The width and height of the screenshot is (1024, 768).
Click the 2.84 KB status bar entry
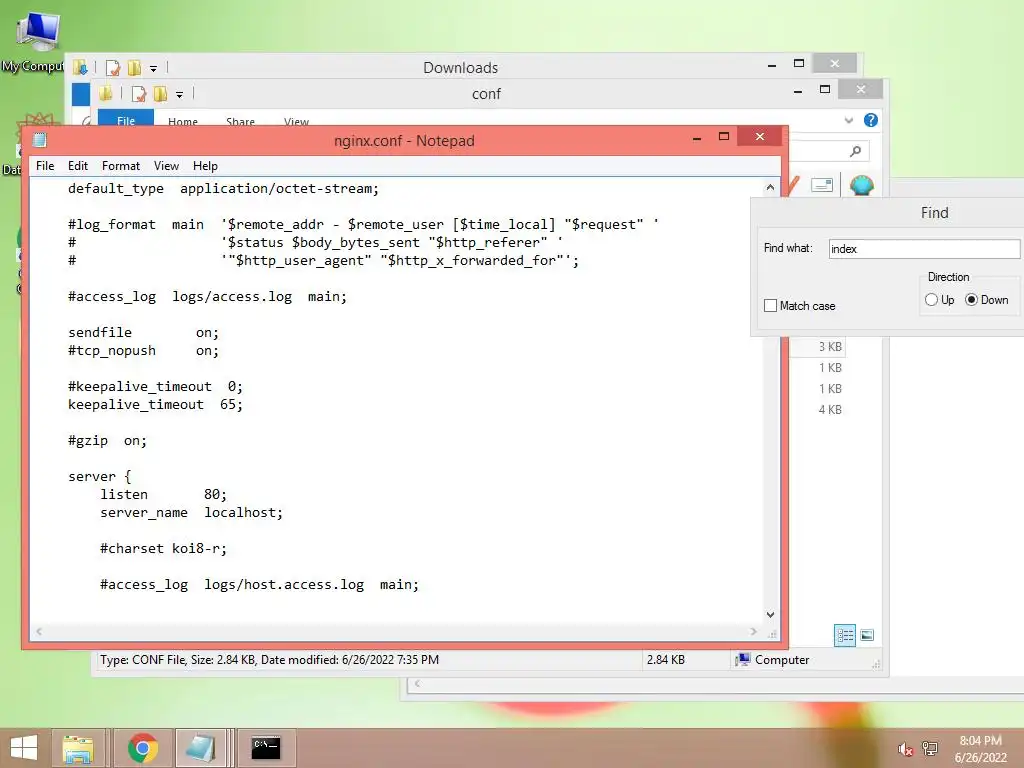(665, 660)
